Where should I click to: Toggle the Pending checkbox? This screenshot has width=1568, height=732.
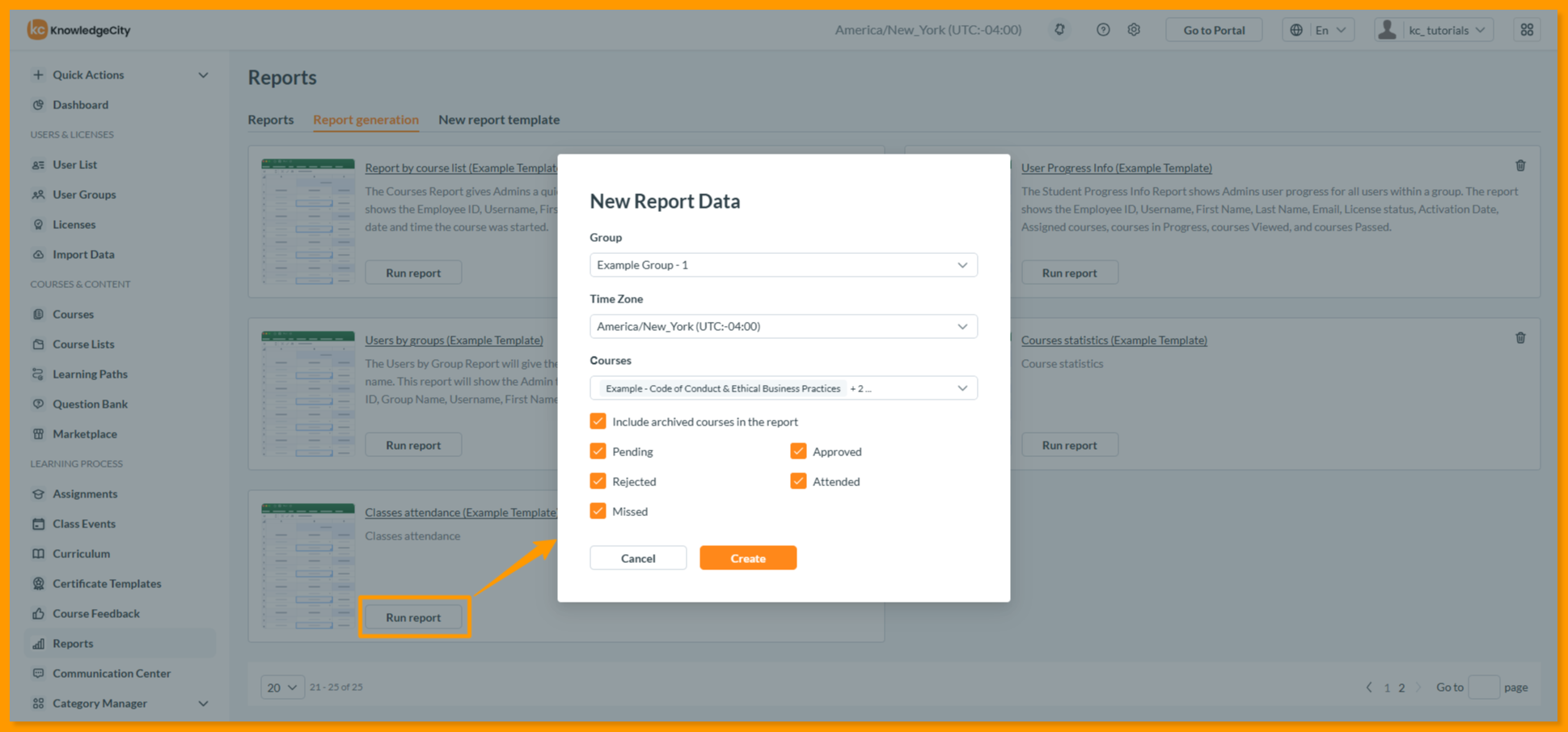coord(598,451)
